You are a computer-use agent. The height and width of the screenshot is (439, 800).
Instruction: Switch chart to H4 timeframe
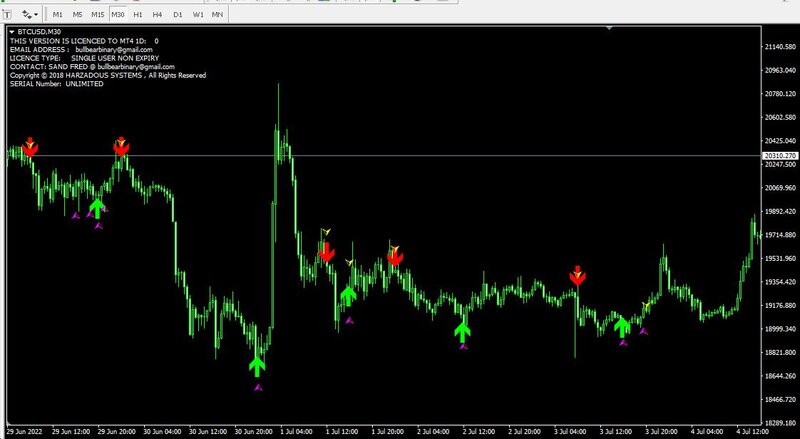tap(157, 15)
